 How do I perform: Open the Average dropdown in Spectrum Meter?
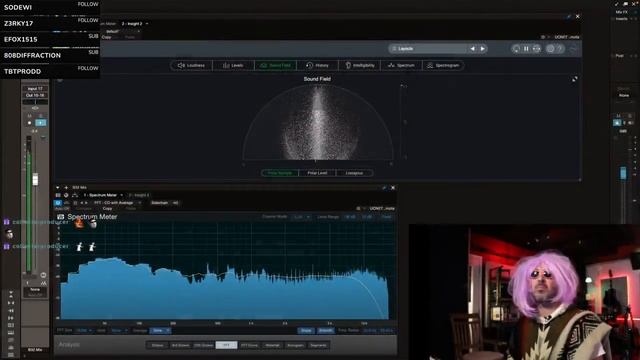pos(160,330)
